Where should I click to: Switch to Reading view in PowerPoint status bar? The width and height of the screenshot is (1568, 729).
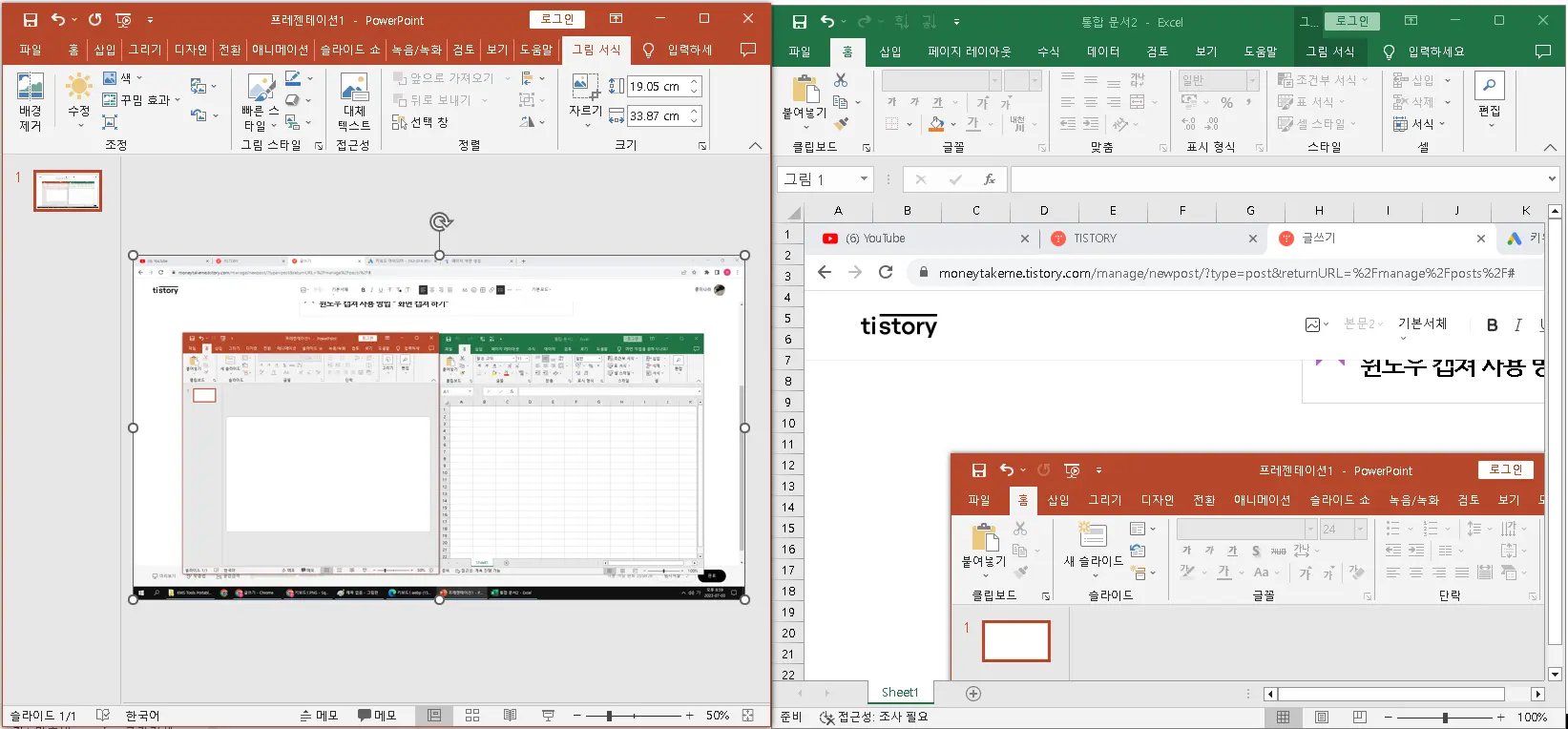coord(511,716)
